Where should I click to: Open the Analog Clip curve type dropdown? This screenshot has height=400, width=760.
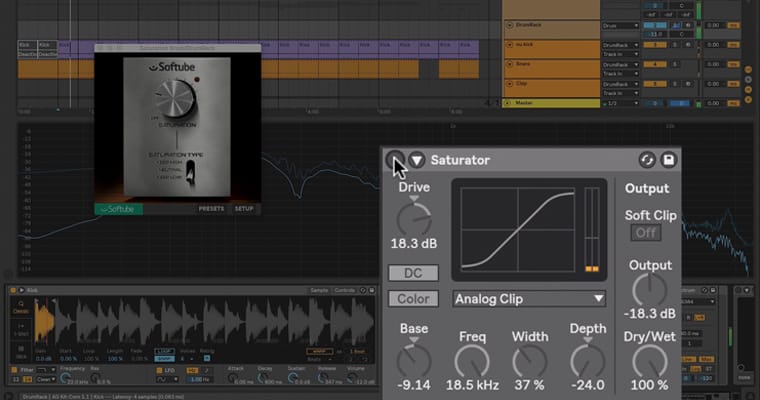pos(529,298)
